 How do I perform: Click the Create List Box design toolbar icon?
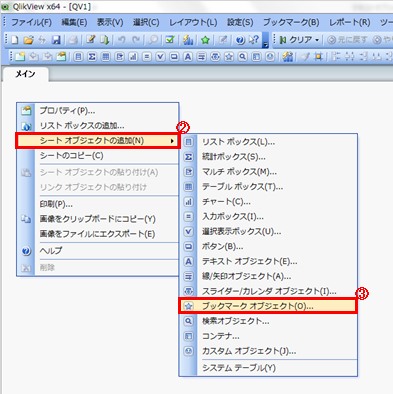(78, 57)
